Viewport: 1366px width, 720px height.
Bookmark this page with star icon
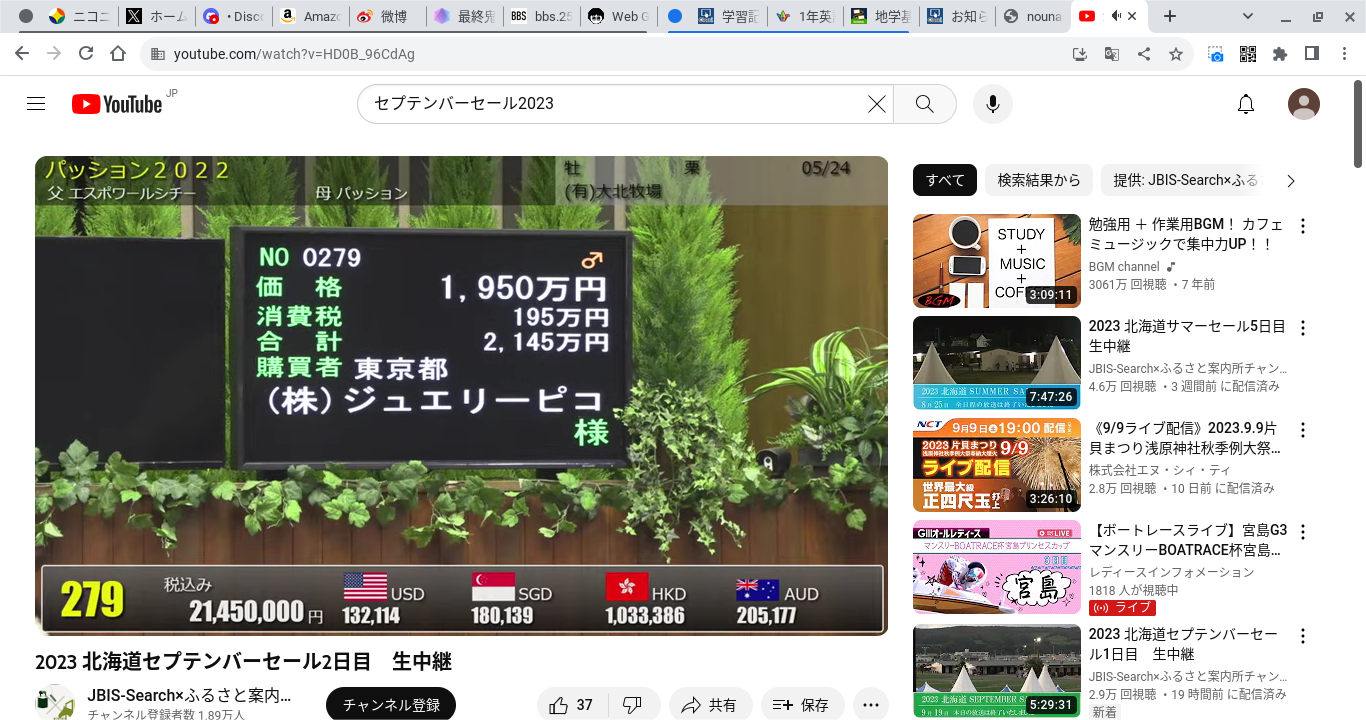pos(1176,54)
